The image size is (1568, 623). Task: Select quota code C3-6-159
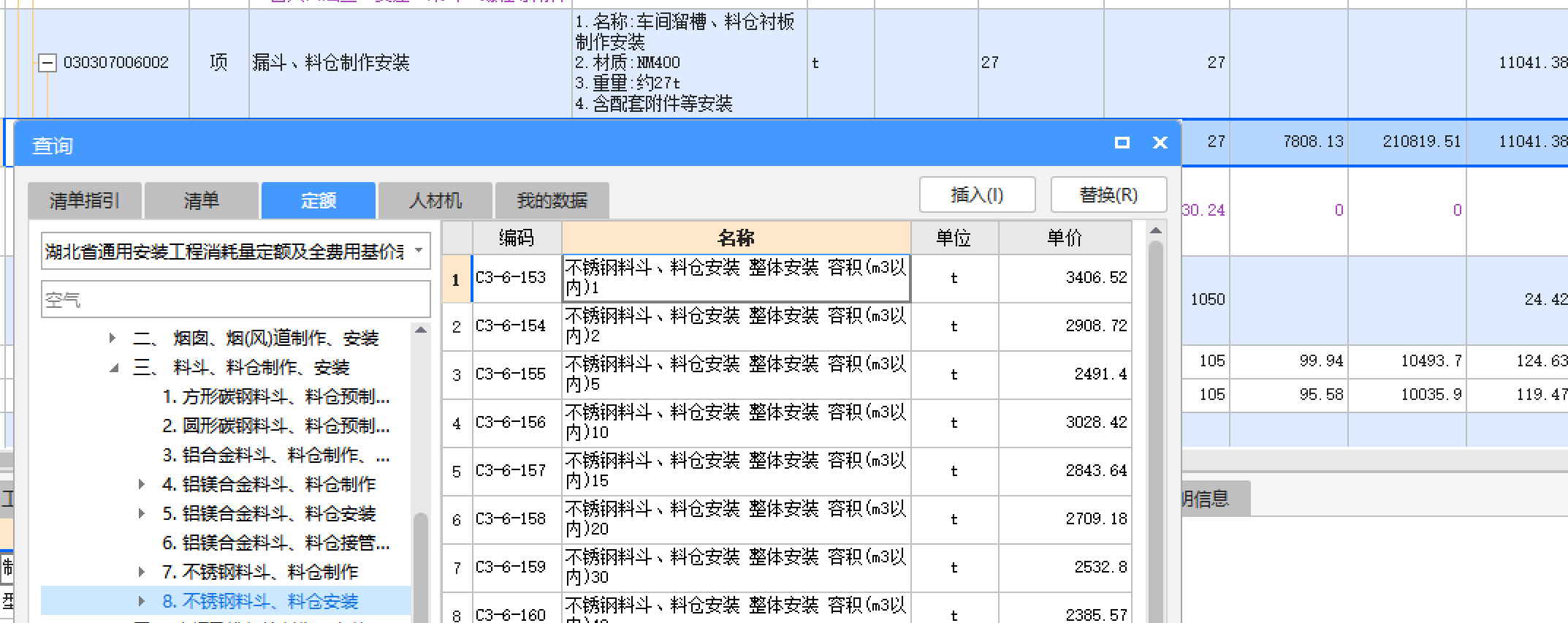tap(517, 567)
